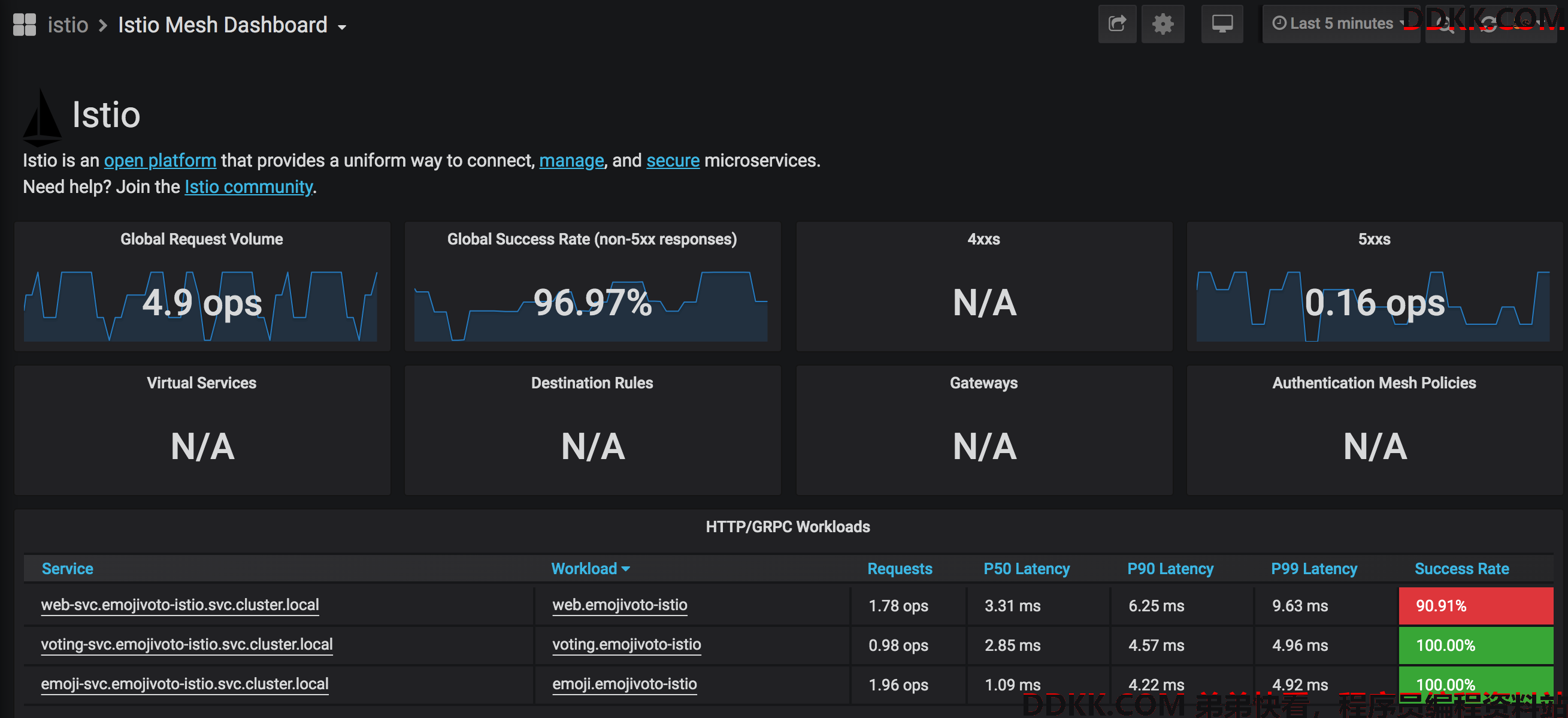The height and width of the screenshot is (718, 1568).
Task: Click the Virtual Services panel title
Action: [x=201, y=382]
